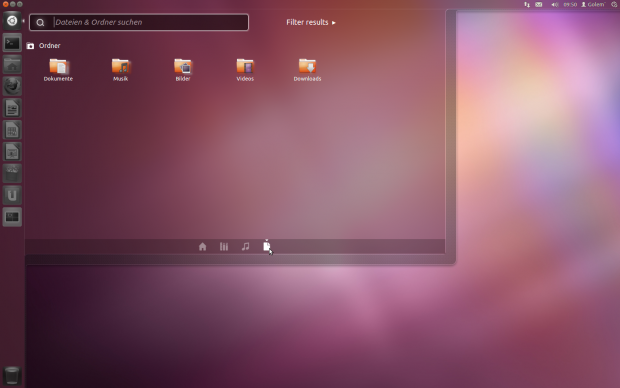Screen dimensions: 620x388
Task: Open the Bilder folder
Action: coord(183,70)
